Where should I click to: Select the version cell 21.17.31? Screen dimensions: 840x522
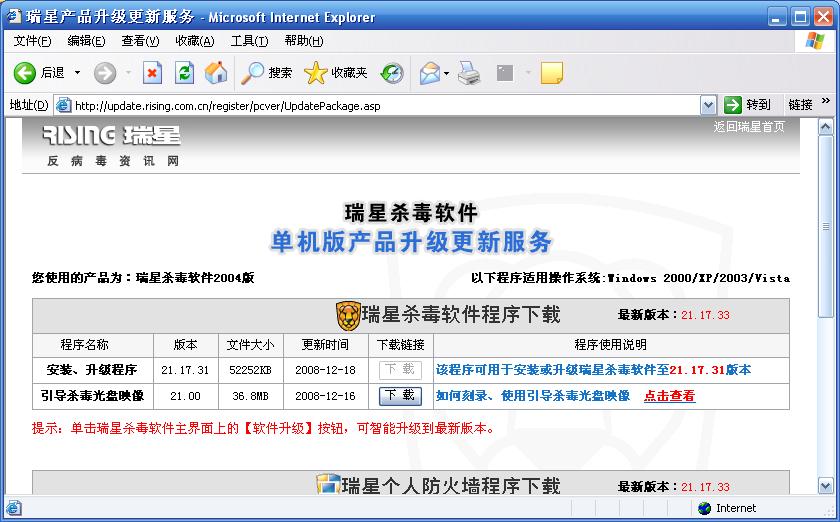click(x=185, y=370)
